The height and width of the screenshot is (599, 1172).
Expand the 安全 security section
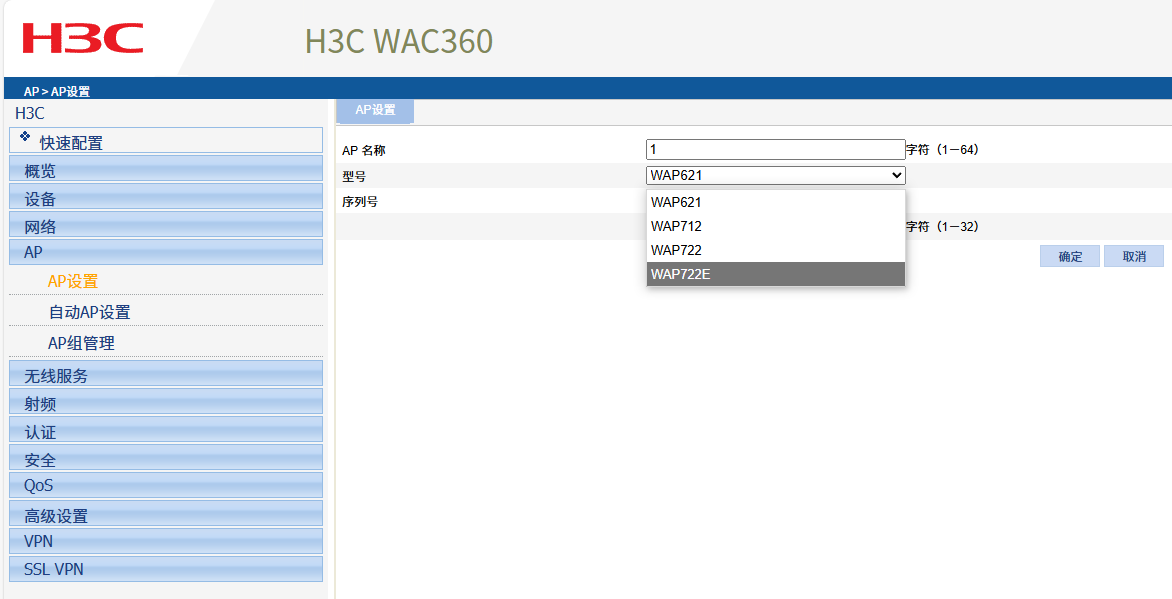166,458
